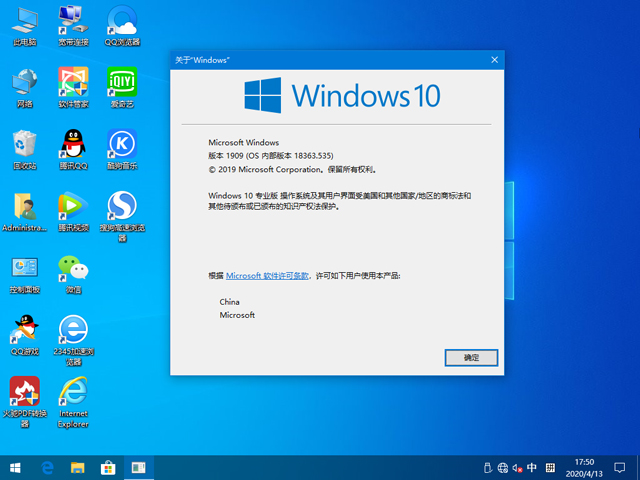Open the Administrator folder icon
The height and width of the screenshot is (480, 640).
(25, 212)
